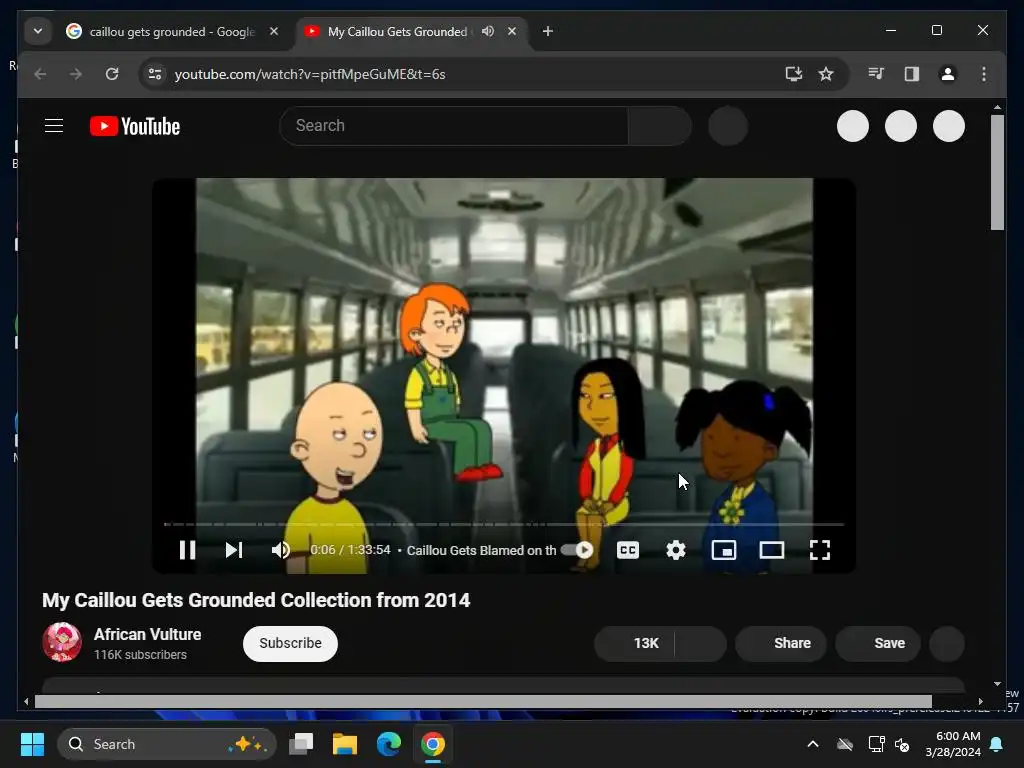Click the video title text
This screenshot has height=768, width=1024.
click(x=256, y=600)
